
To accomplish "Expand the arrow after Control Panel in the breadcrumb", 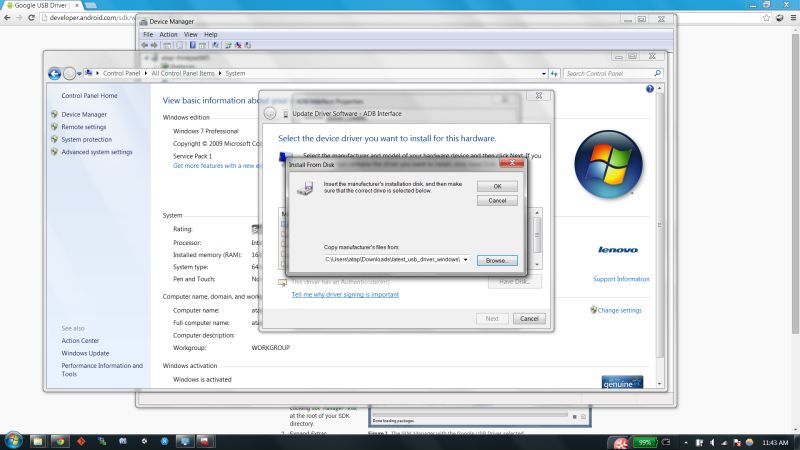I will [x=145, y=73].
